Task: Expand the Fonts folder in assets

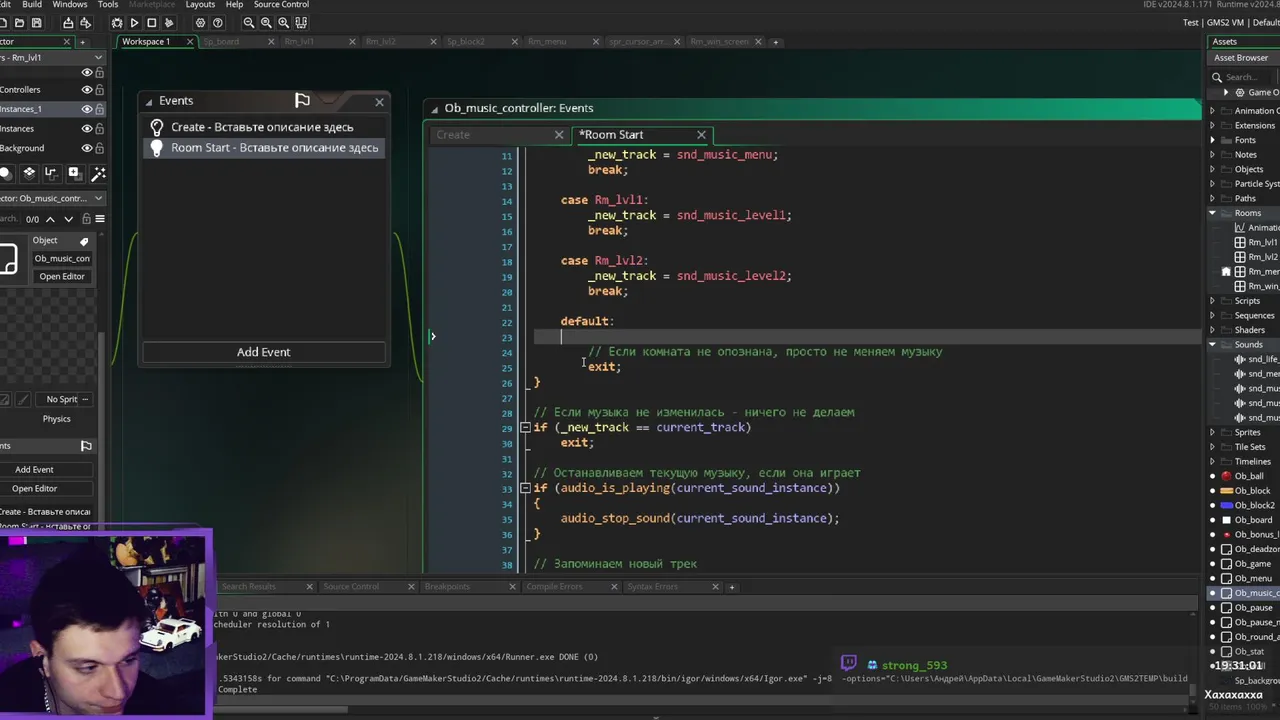Action: click(1213, 140)
